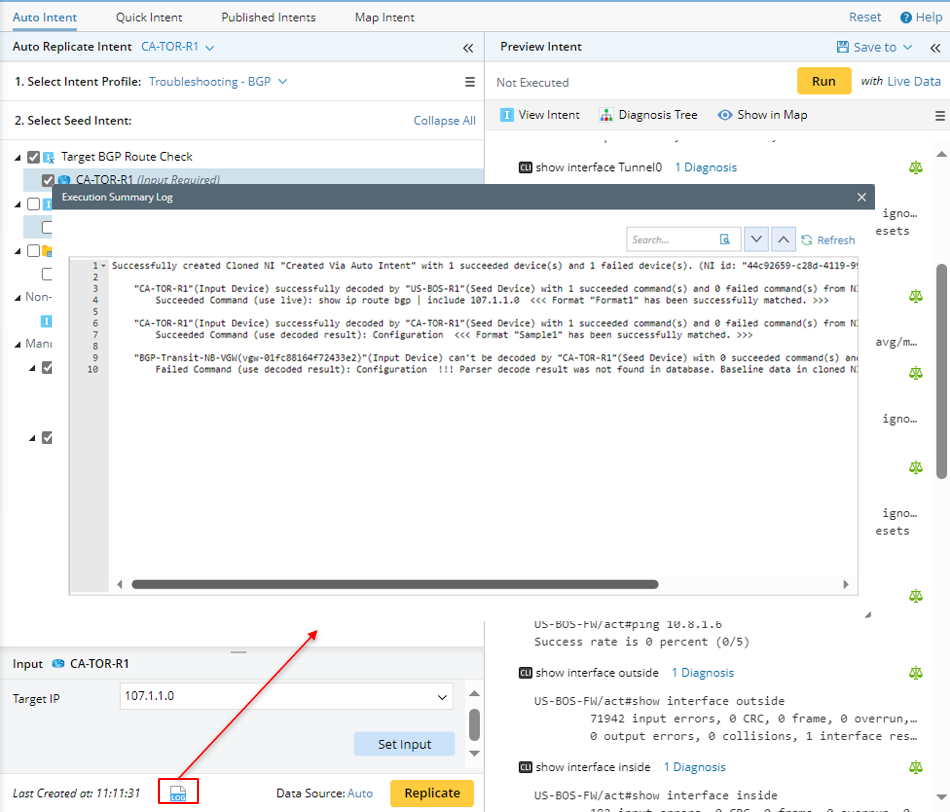This screenshot has width=950, height=812.
Task: Change Data Source Auto setting
Action: click(360, 793)
